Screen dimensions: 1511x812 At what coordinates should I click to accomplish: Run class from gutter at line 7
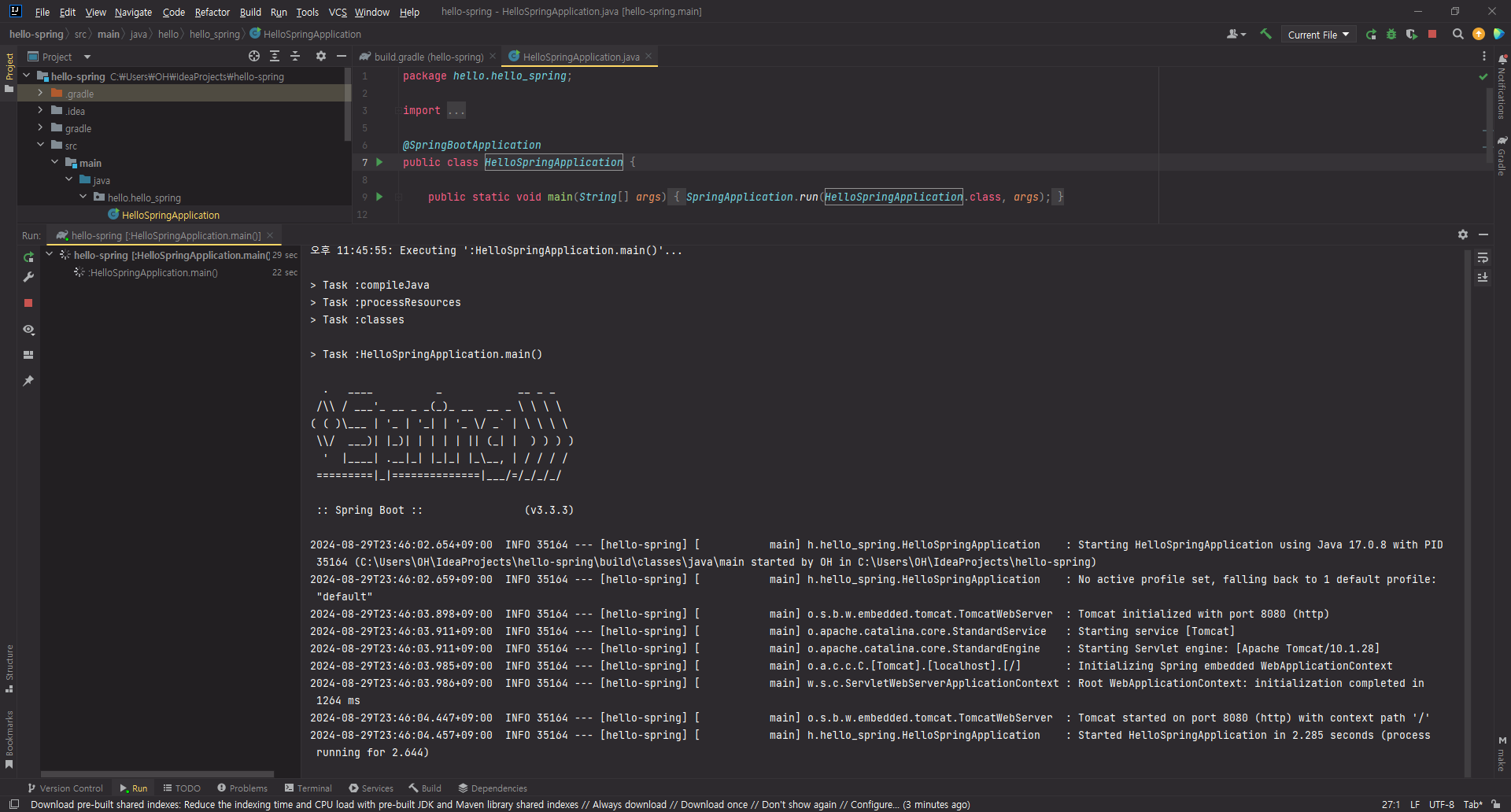tap(379, 162)
